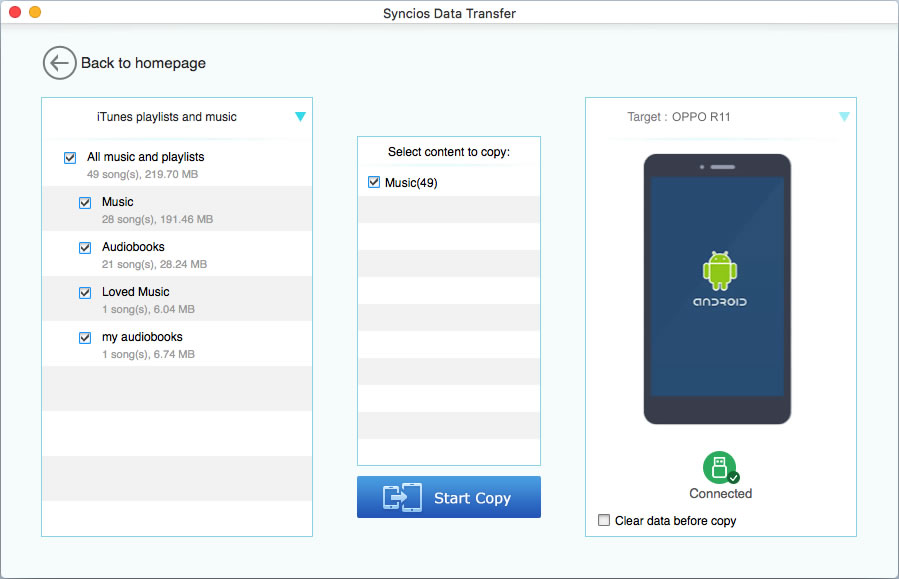Click the Android phone device image
The height and width of the screenshot is (579, 899).
click(717, 289)
